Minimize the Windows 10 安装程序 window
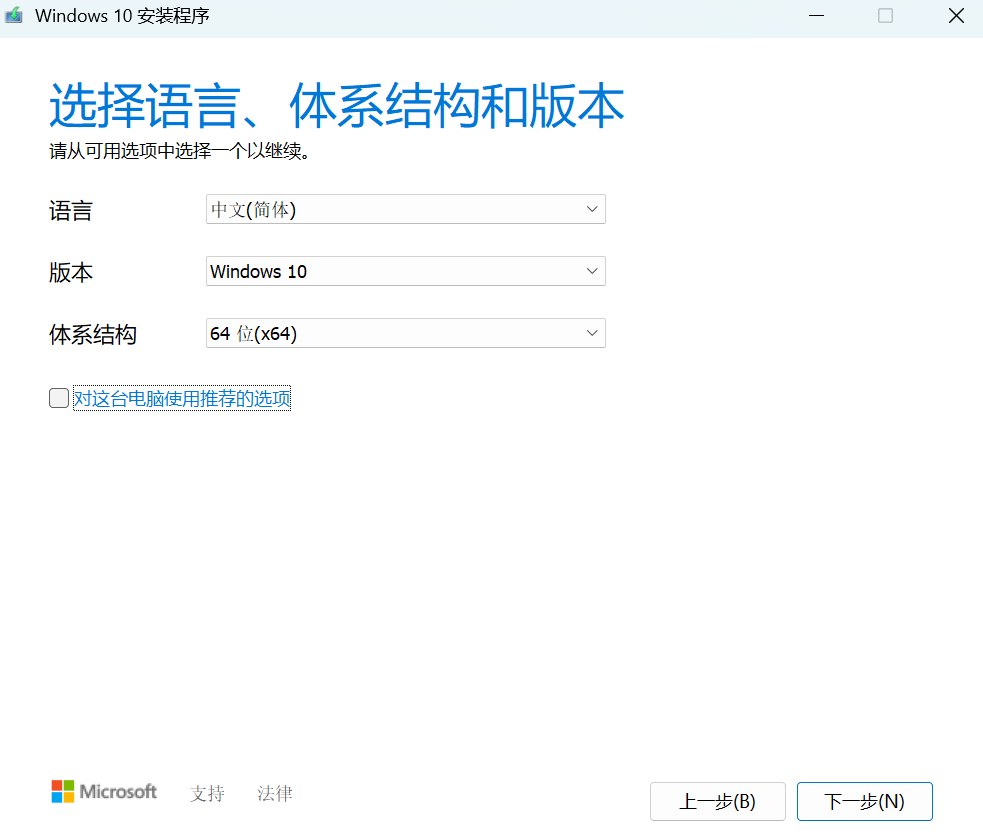This screenshot has width=983, height=838. [816, 16]
